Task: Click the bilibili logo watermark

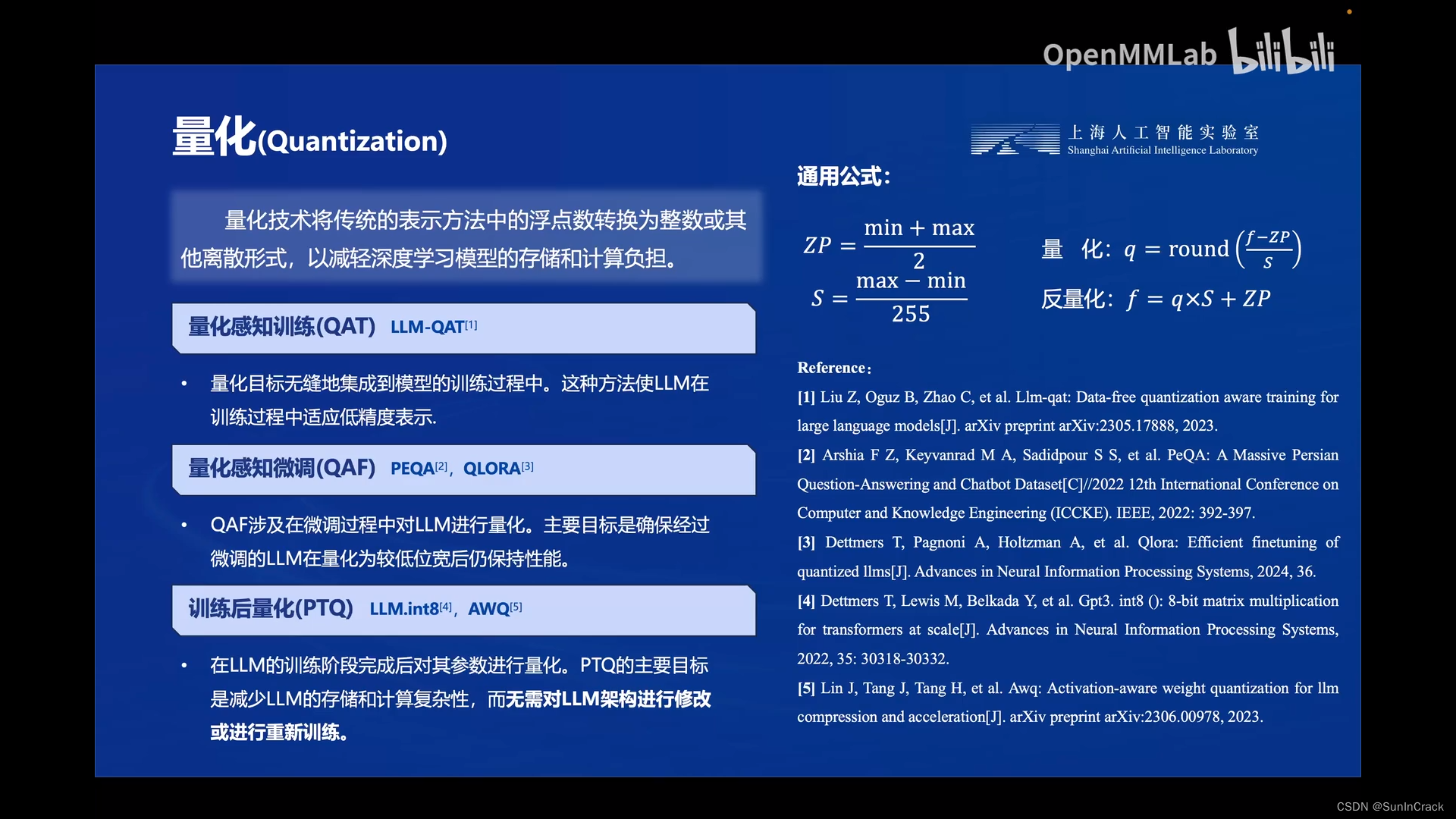Action: pos(1282,52)
